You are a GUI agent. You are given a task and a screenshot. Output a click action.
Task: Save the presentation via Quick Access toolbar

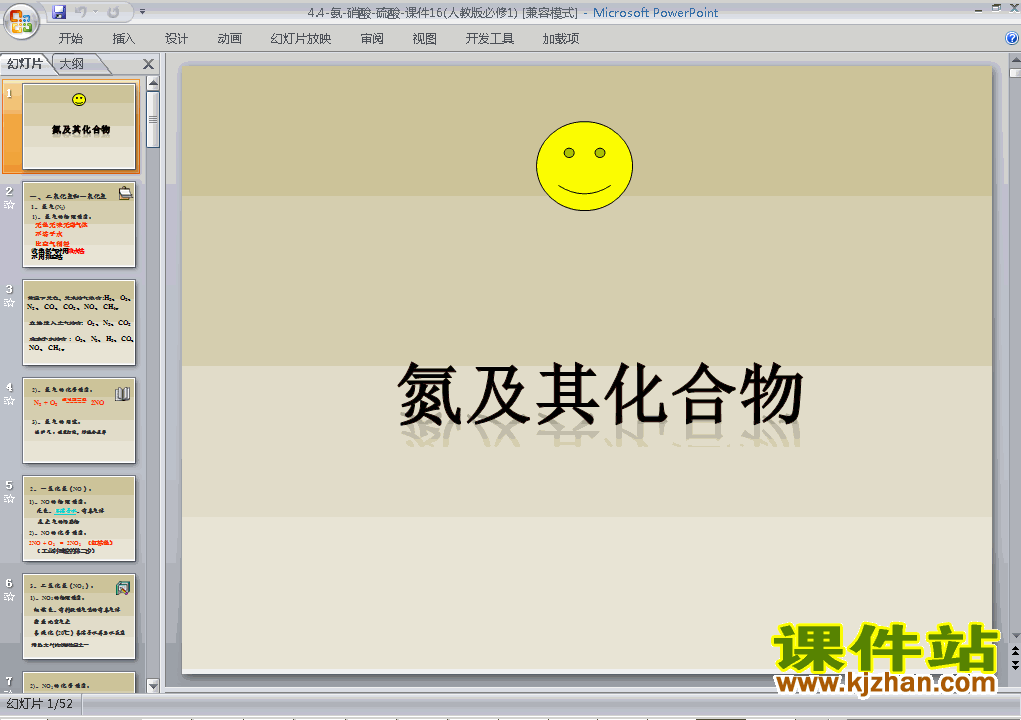(59, 12)
